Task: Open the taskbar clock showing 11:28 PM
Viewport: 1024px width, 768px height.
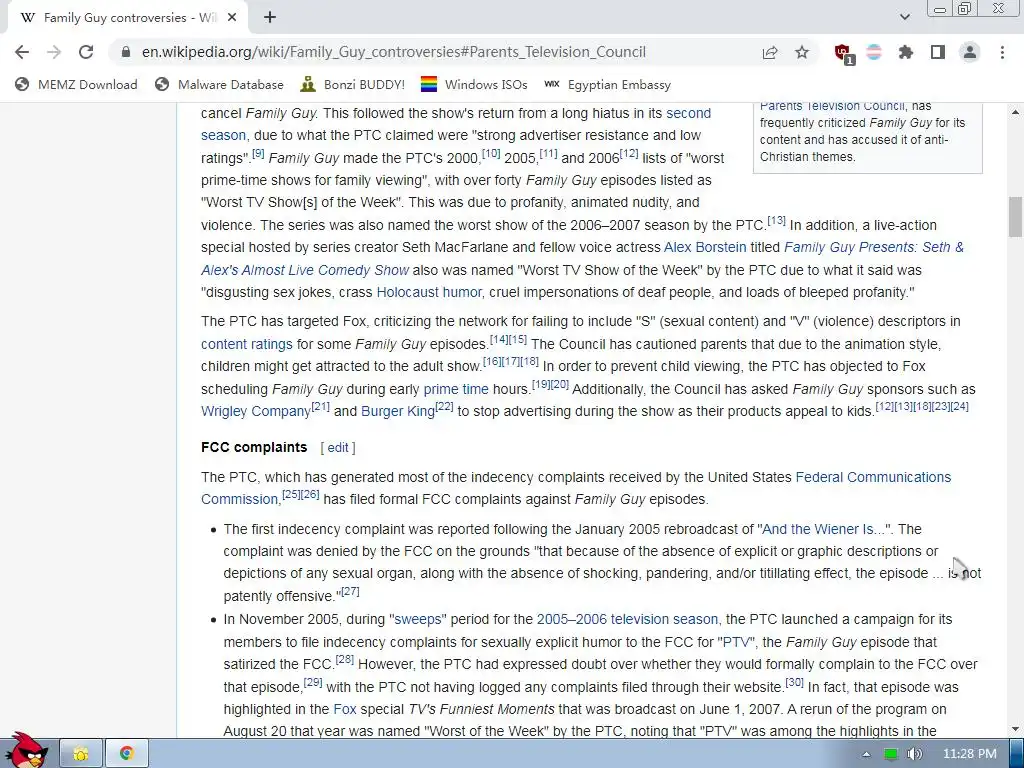Action: click(970, 754)
